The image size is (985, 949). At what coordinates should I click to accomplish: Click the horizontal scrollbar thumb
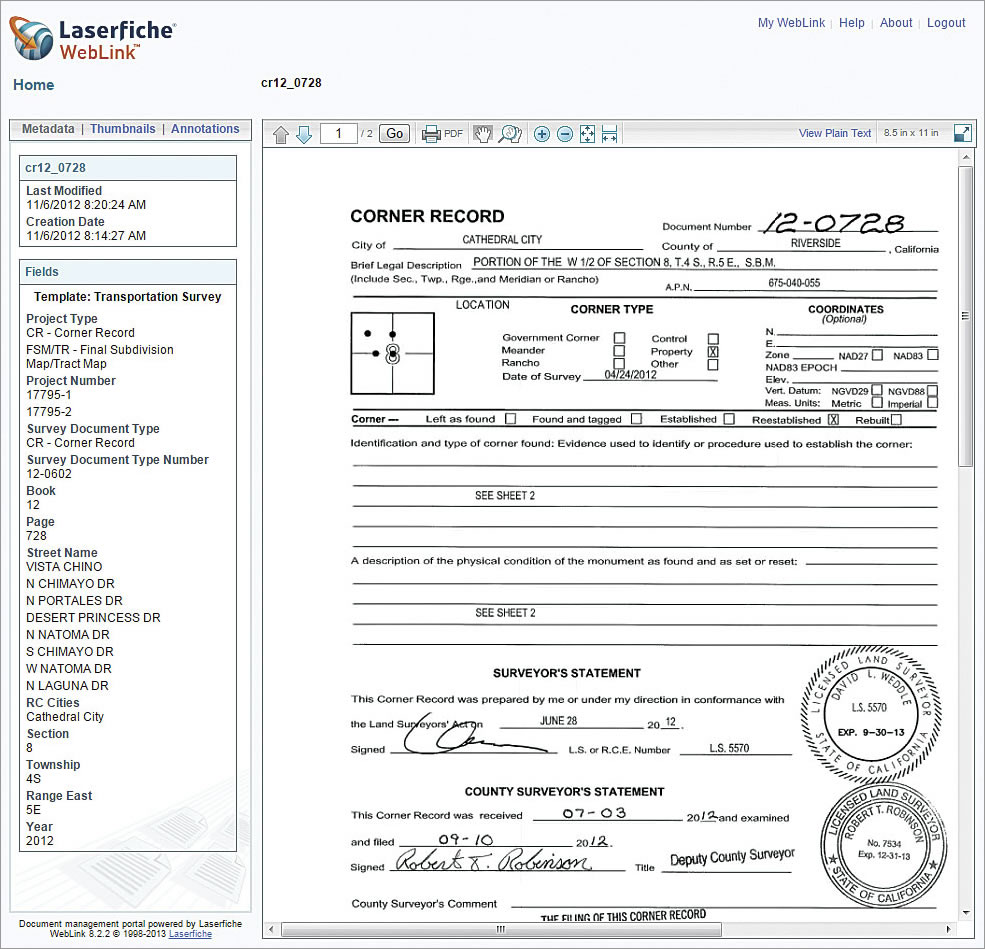click(x=501, y=929)
